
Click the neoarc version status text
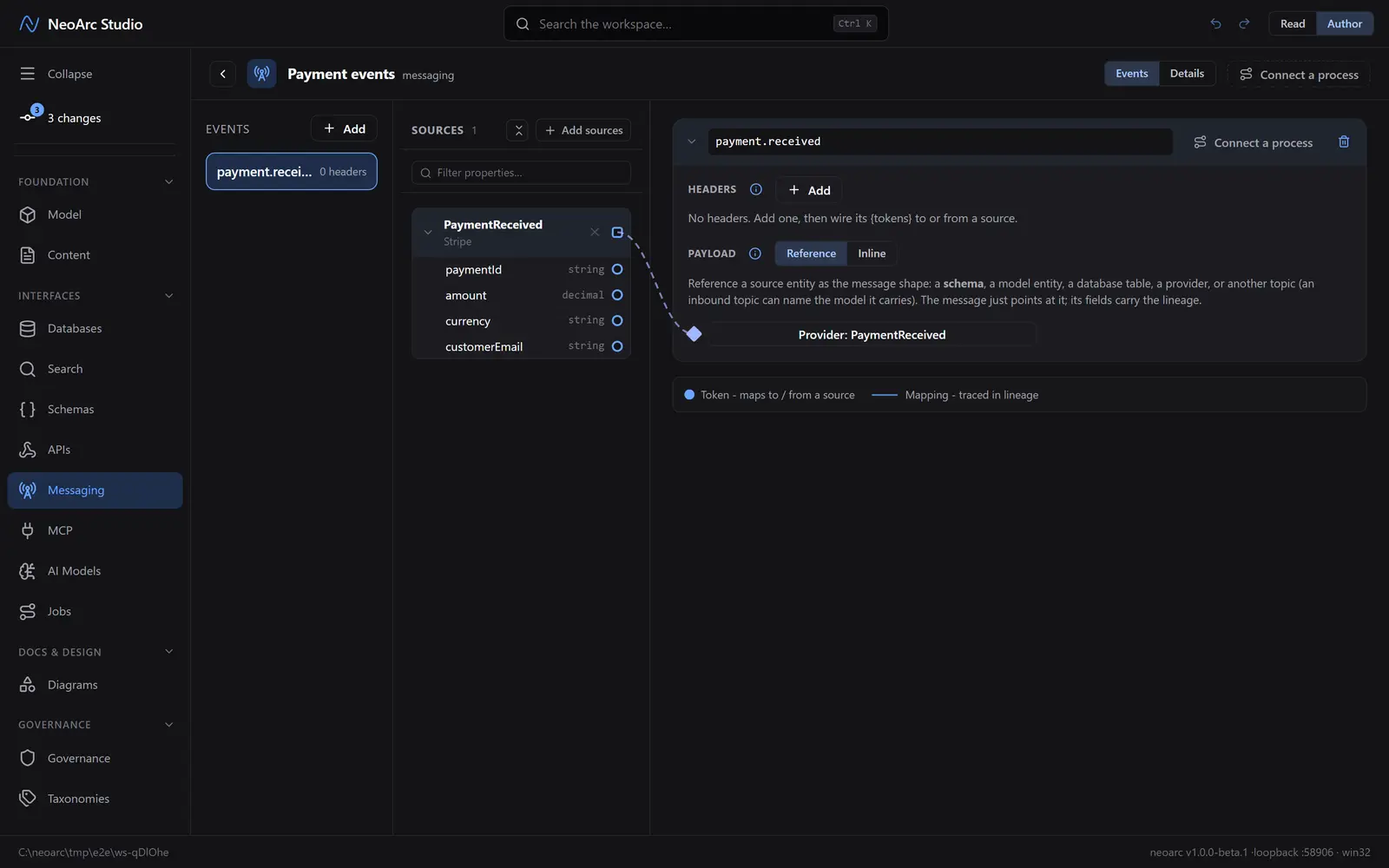[x=1260, y=852]
